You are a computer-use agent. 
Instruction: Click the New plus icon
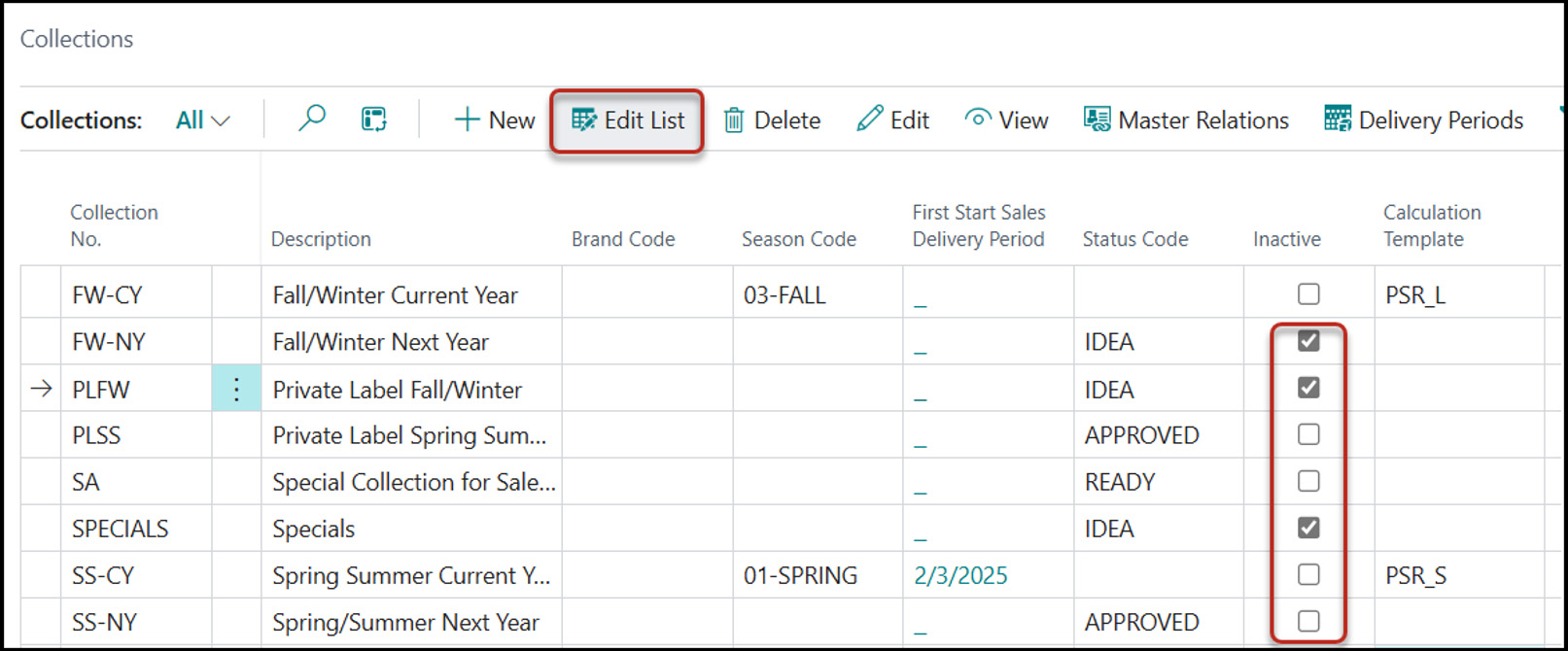tap(467, 120)
